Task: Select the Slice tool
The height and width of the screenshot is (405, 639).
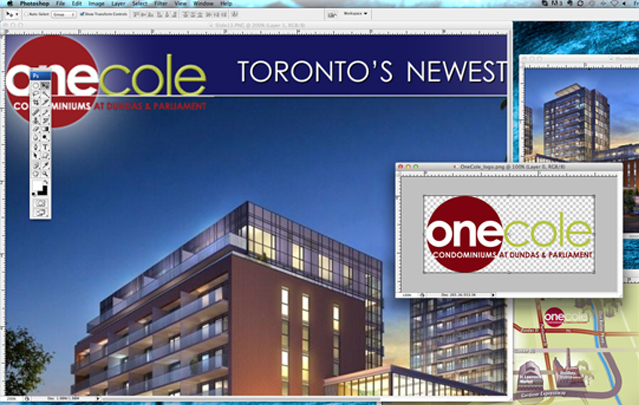Action: coord(45,102)
